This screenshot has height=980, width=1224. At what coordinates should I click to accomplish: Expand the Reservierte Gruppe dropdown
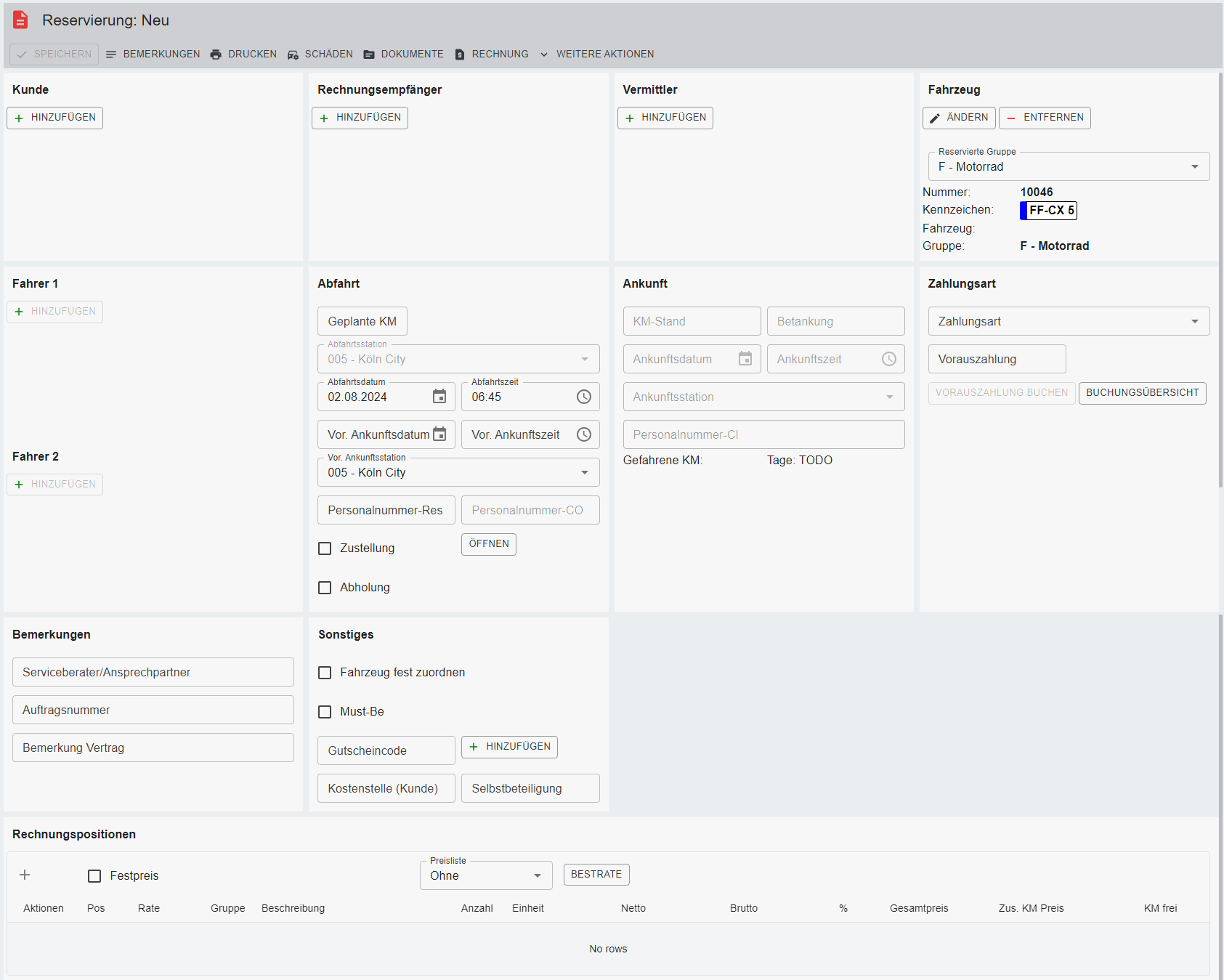point(1194,167)
